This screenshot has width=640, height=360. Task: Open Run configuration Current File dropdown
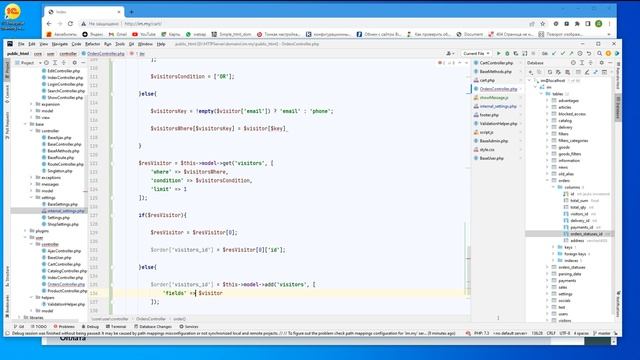pos(476,53)
